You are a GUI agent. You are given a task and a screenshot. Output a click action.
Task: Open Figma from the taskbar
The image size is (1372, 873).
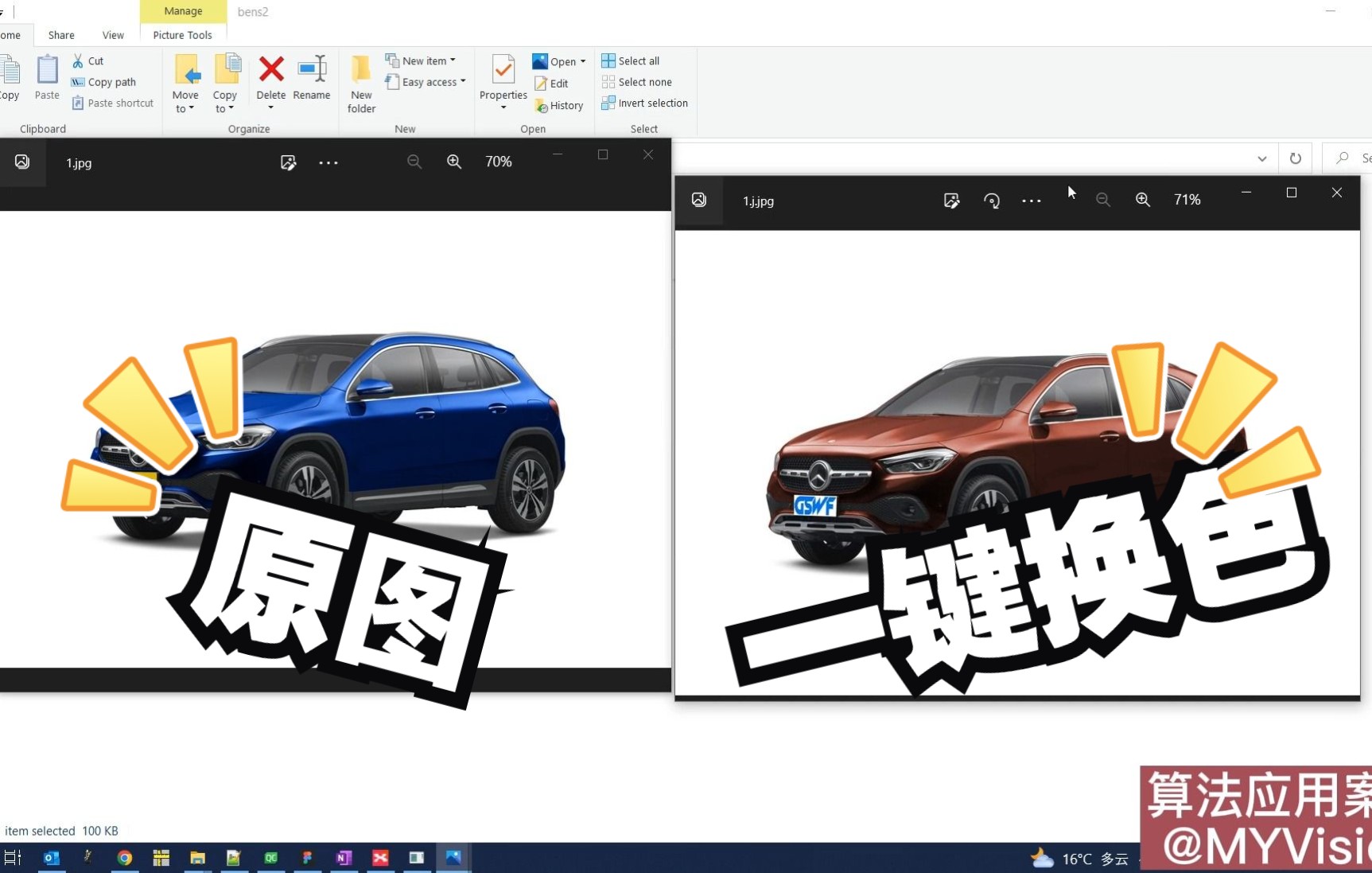coord(307,858)
